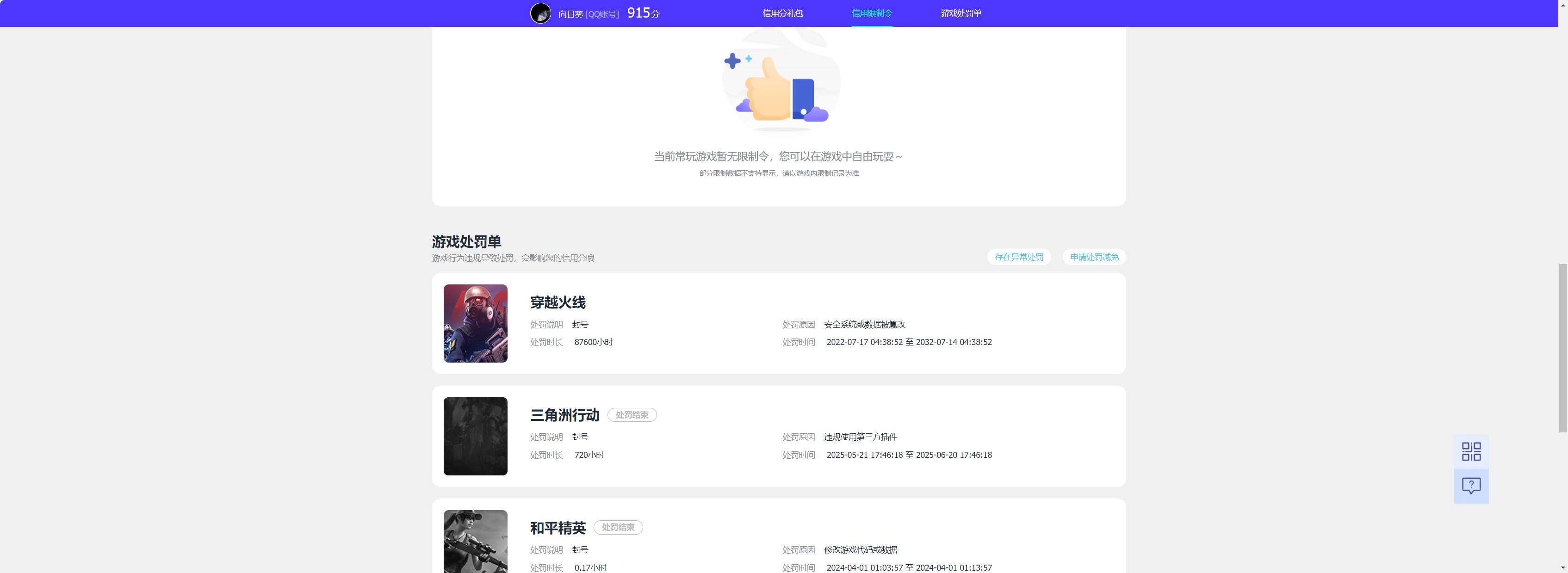Open the help question-mark floating button
The height and width of the screenshot is (573, 1568).
pos(1471,486)
